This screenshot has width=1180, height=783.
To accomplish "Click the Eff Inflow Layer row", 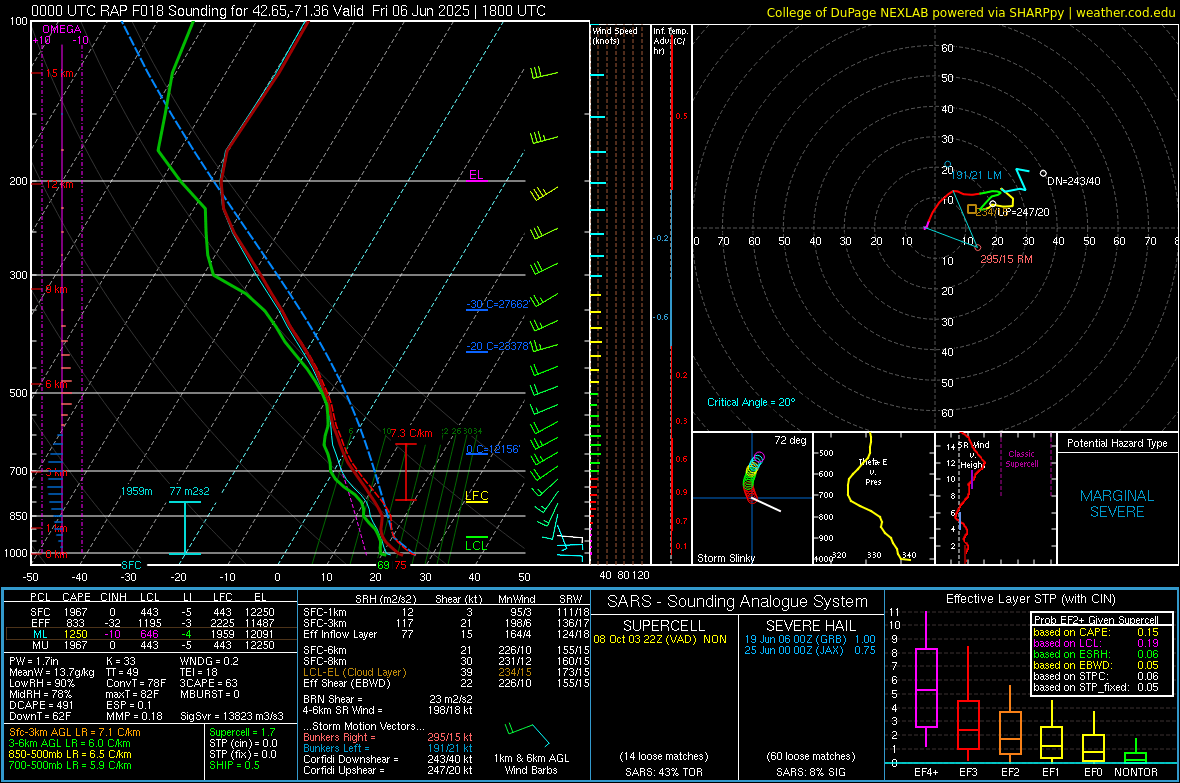I will pos(446,634).
